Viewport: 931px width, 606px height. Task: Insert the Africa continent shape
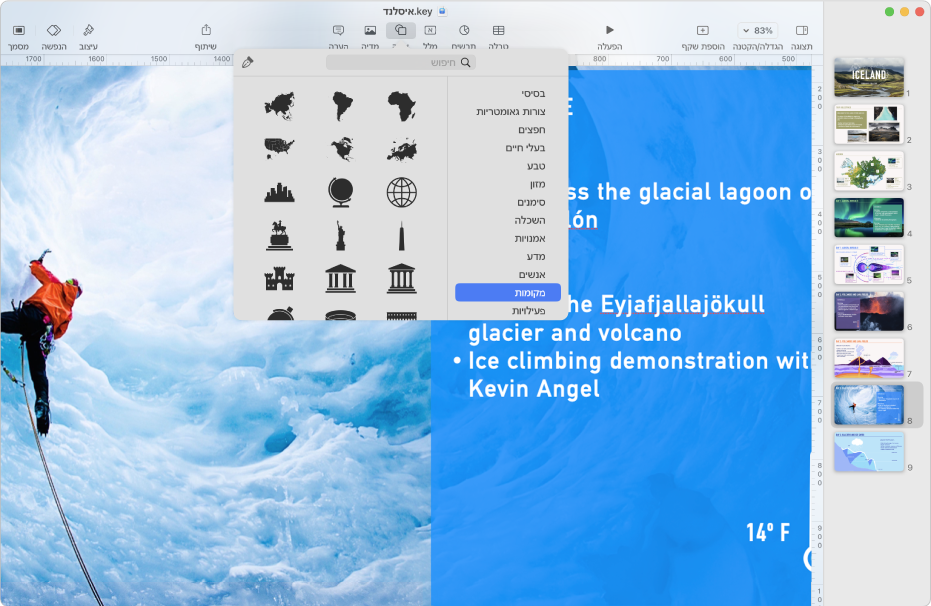[x=402, y=106]
